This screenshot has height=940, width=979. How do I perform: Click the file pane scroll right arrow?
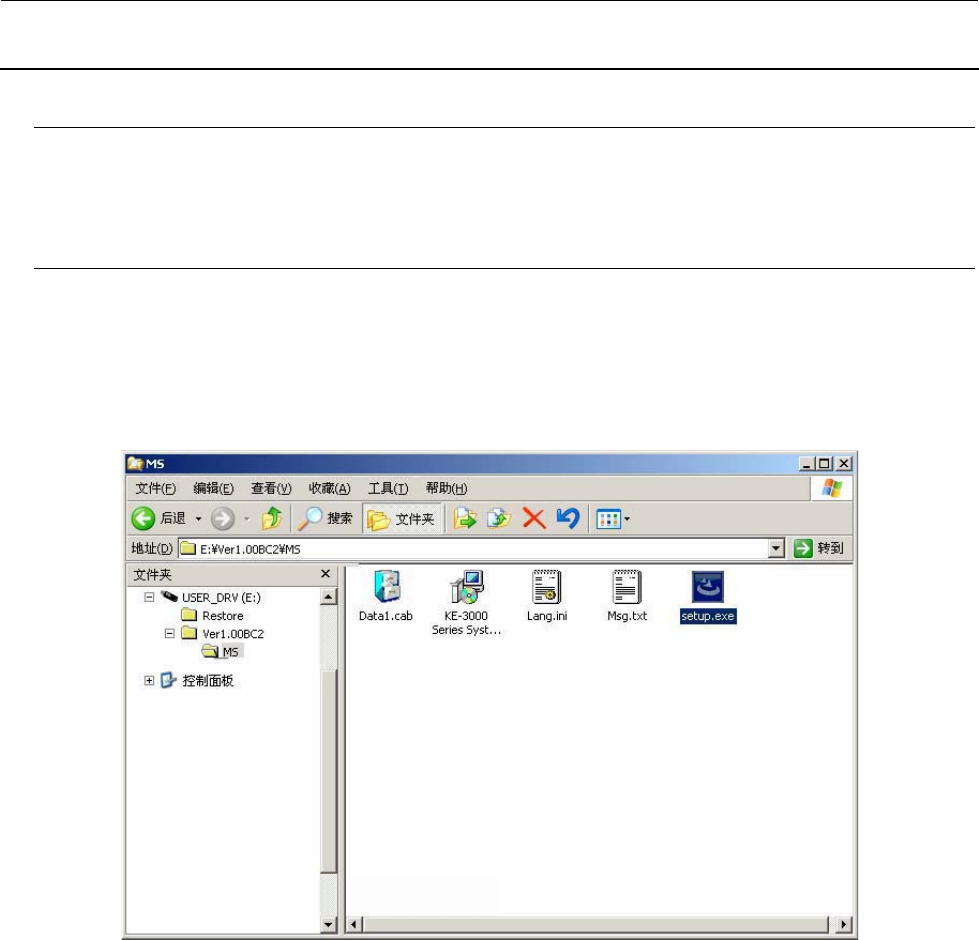(844, 924)
